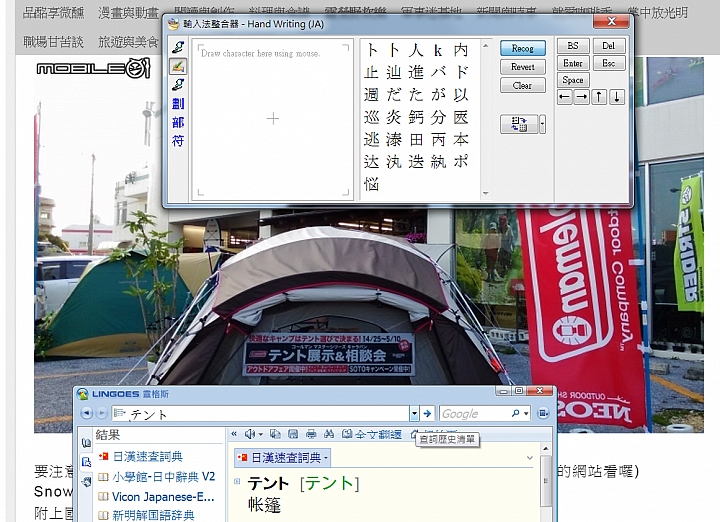Screen dimensions: 720x522
Task: Open the Lingoes main menu icon
Action: pyautogui.click(x=543, y=413)
